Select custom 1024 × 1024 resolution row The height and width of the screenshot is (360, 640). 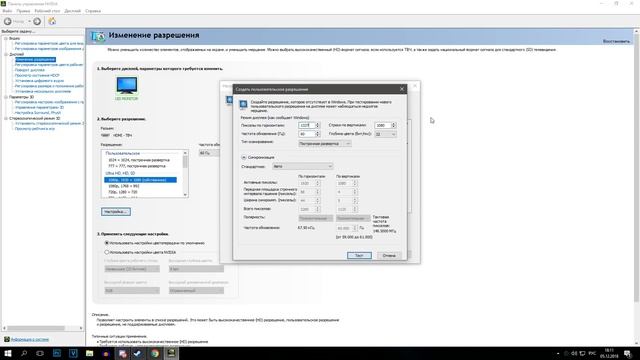pyautogui.click(x=139, y=160)
